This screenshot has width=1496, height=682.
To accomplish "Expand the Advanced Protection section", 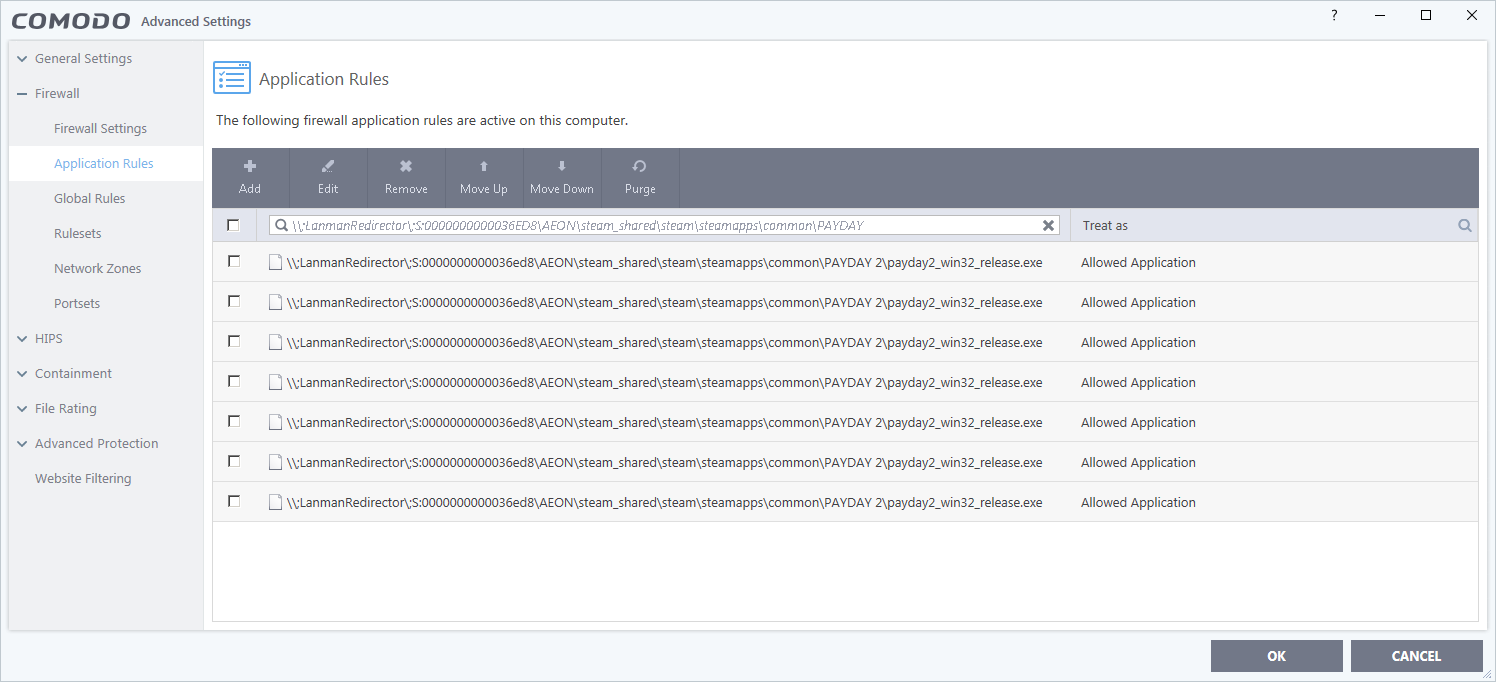I will (x=22, y=444).
